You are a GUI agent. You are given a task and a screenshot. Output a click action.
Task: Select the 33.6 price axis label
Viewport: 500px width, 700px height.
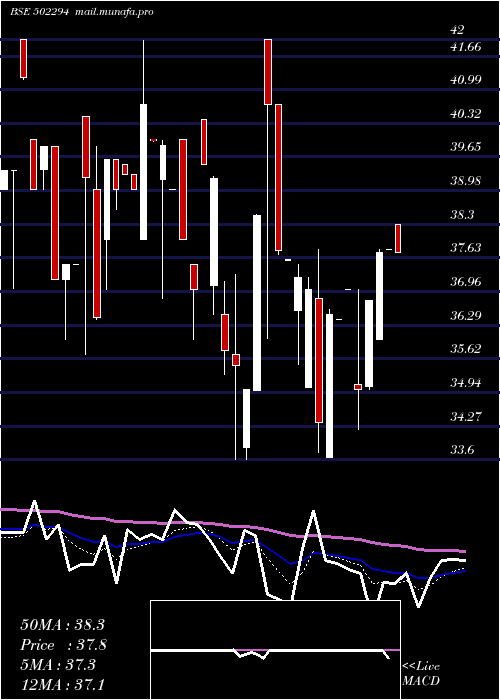coord(462,450)
